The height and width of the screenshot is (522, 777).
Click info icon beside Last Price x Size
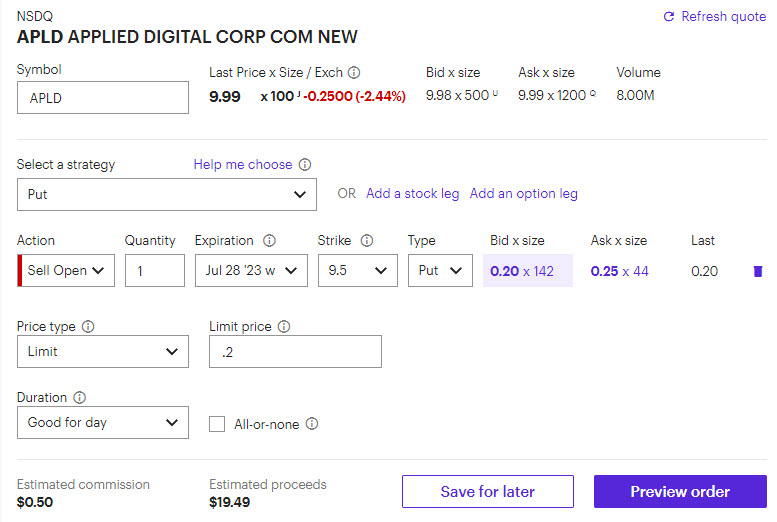[x=354, y=73]
